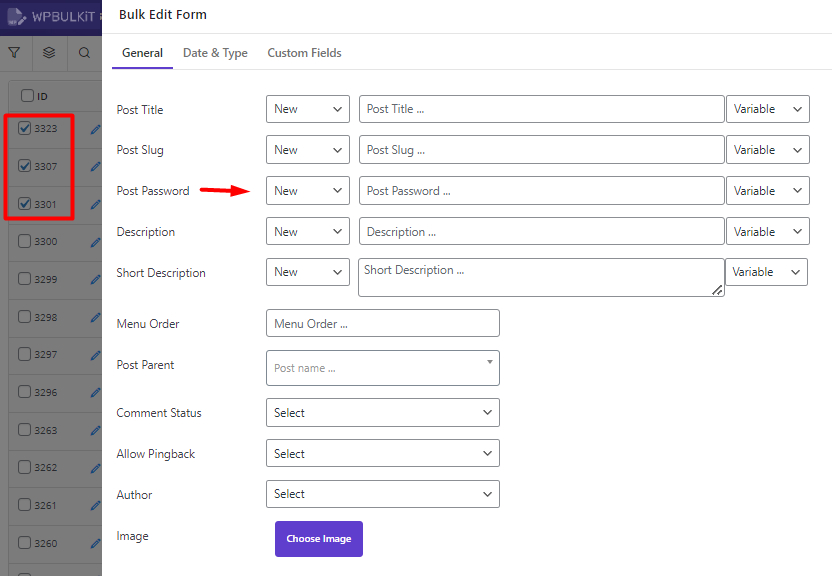Viewport: 832px width, 576px height.
Task: Open the layers stack icon in the toolbar
Action: 49,52
